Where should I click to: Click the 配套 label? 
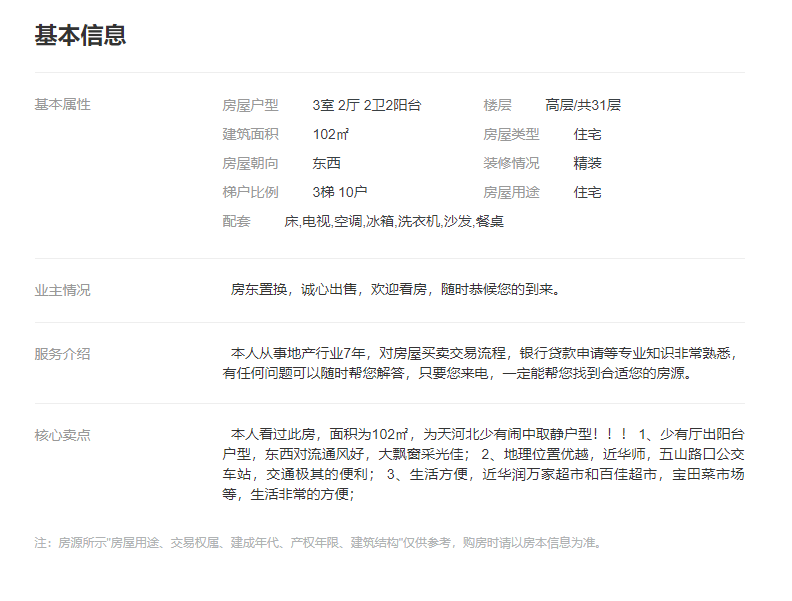(x=236, y=221)
